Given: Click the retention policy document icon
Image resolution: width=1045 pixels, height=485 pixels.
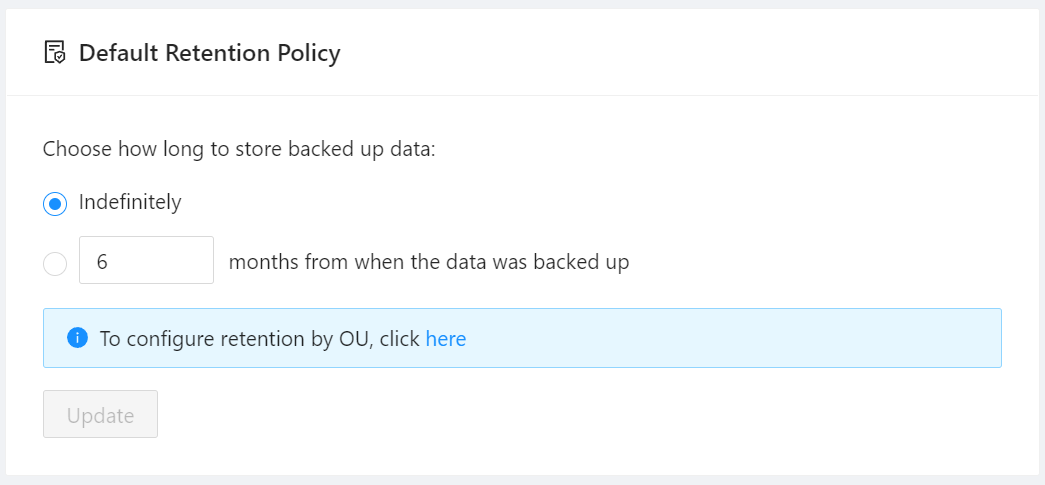Looking at the screenshot, I should [55, 53].
